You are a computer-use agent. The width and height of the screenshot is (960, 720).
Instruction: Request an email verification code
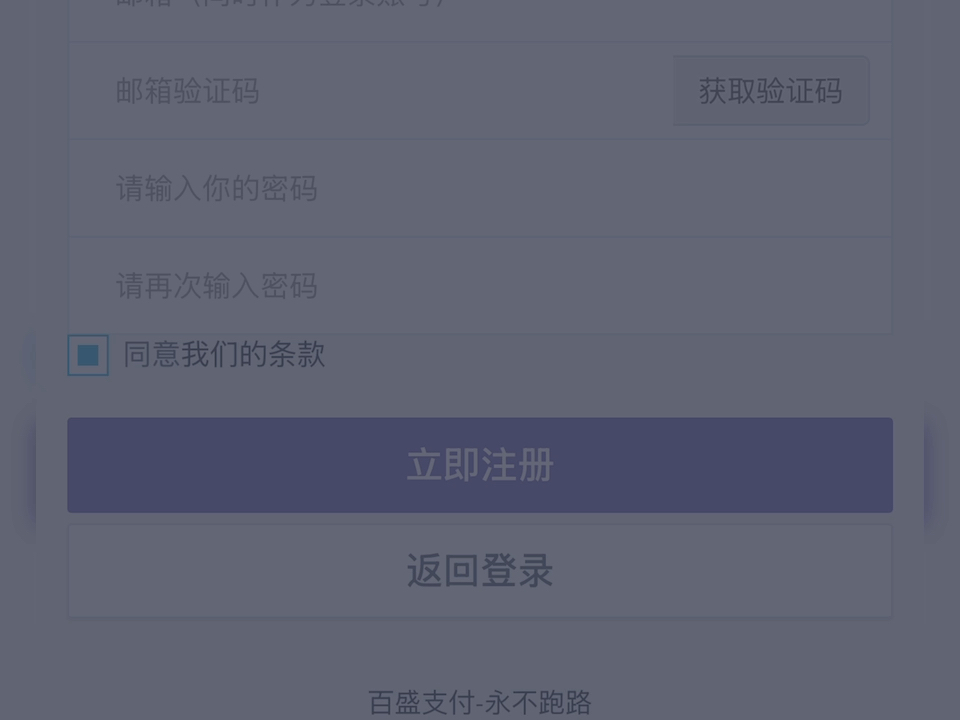[x=771, y=91]
